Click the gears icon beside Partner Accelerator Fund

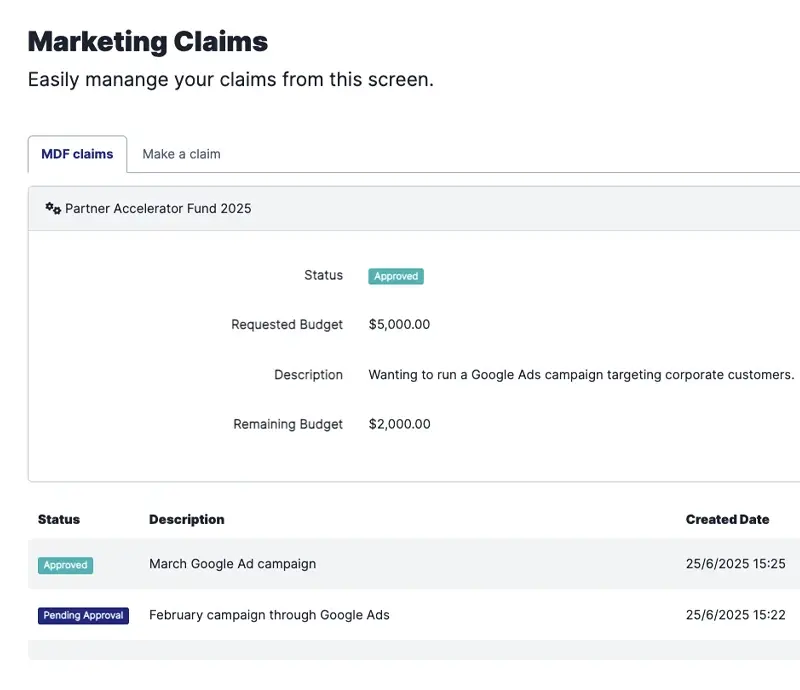coord(53,209)
